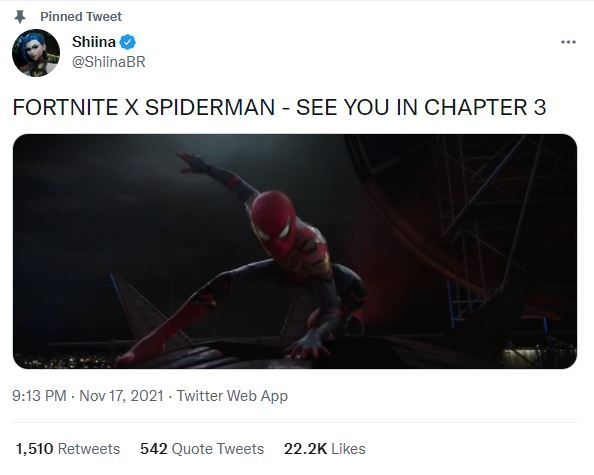The height and width of the screenshot is (475, 594).
Task: Click Spider-Man's red mask in the image
Action: [275, 223]
